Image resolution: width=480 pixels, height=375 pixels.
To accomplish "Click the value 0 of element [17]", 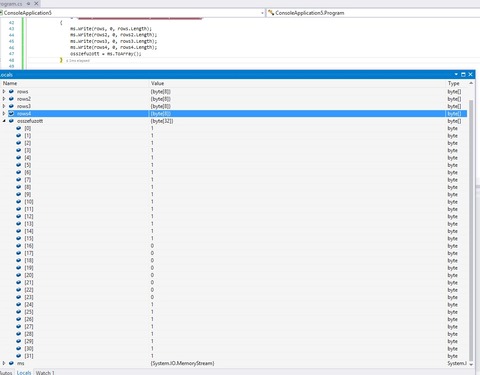I will (x=152, y=253).
